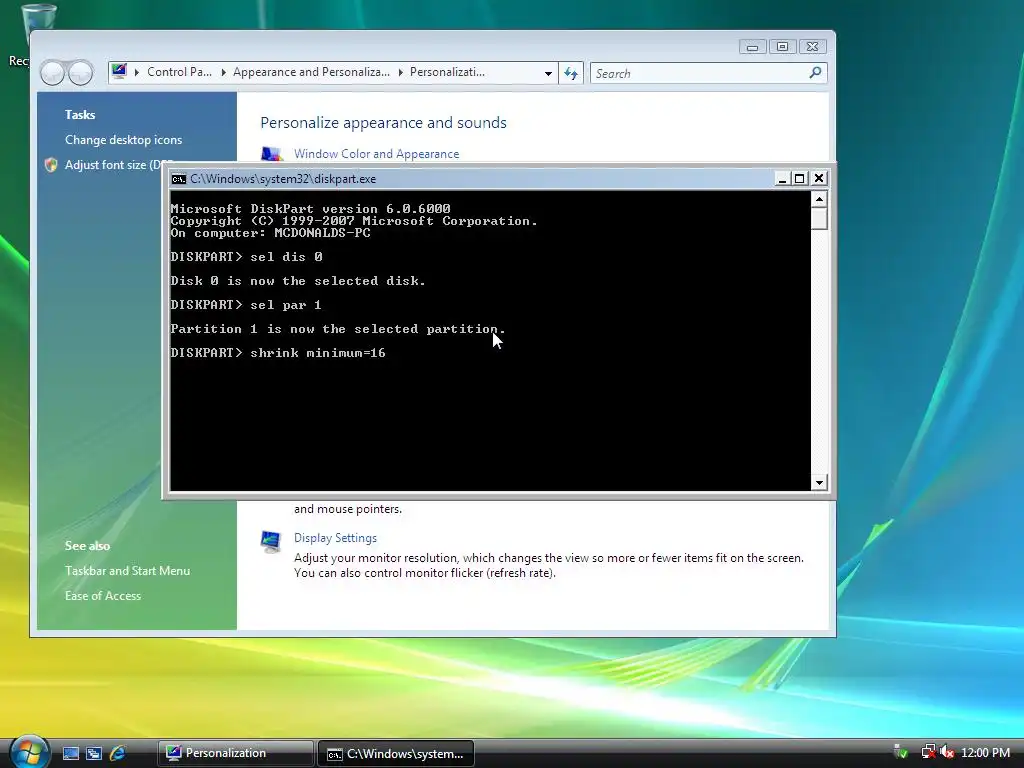
Task: Click "On computer: MCDONALDS-PC" line
Action: [x=270, y=233]
